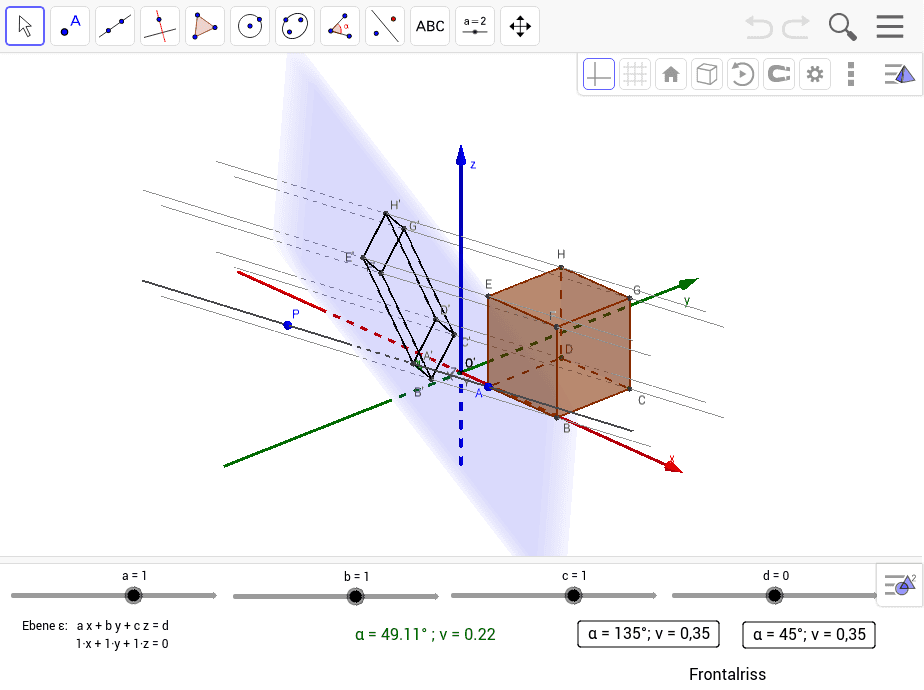Select the Reflect about line tool
924x690 pixels.
coord(385,26)
